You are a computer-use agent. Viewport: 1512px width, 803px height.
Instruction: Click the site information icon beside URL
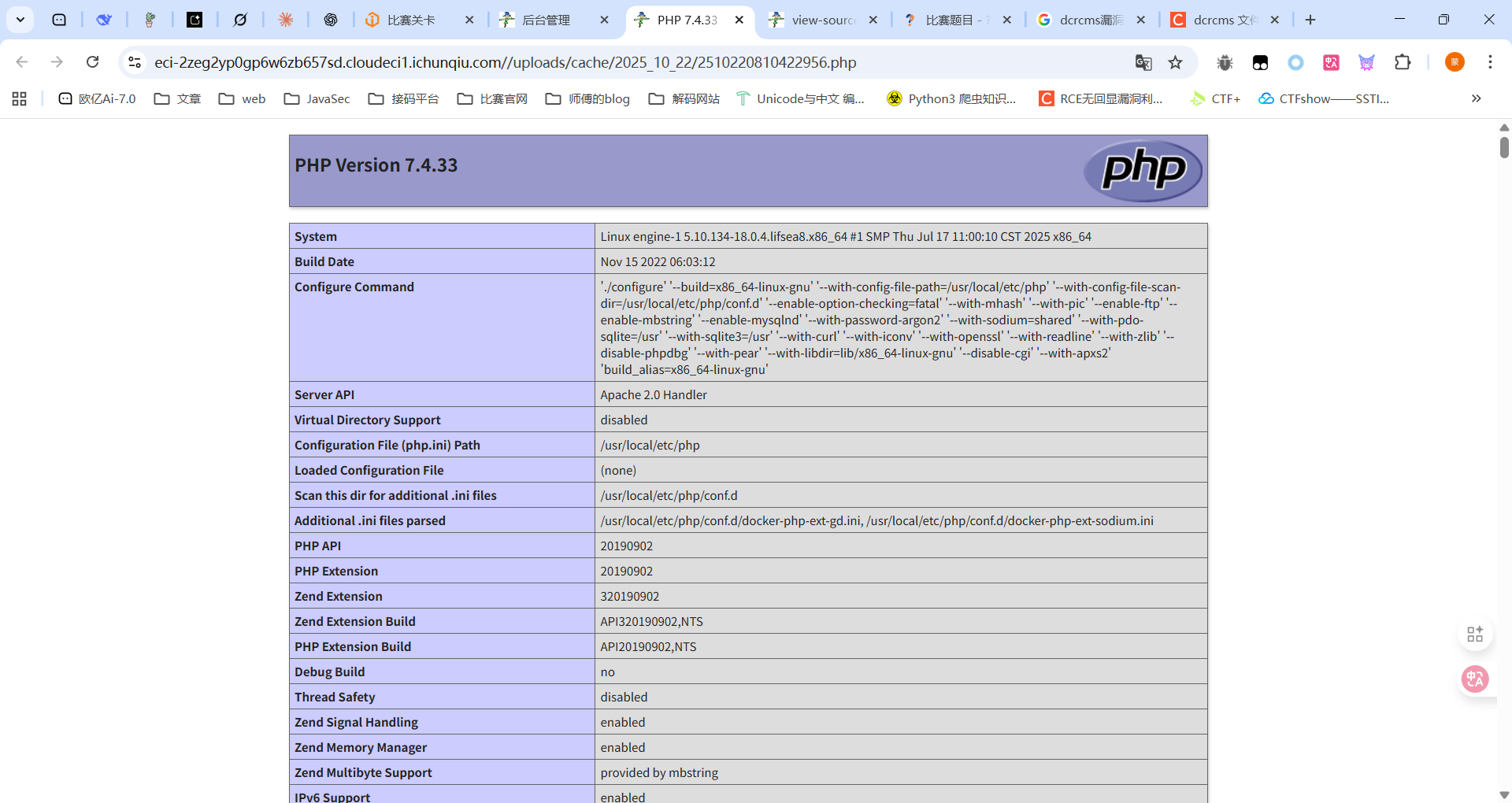point(135,62)
